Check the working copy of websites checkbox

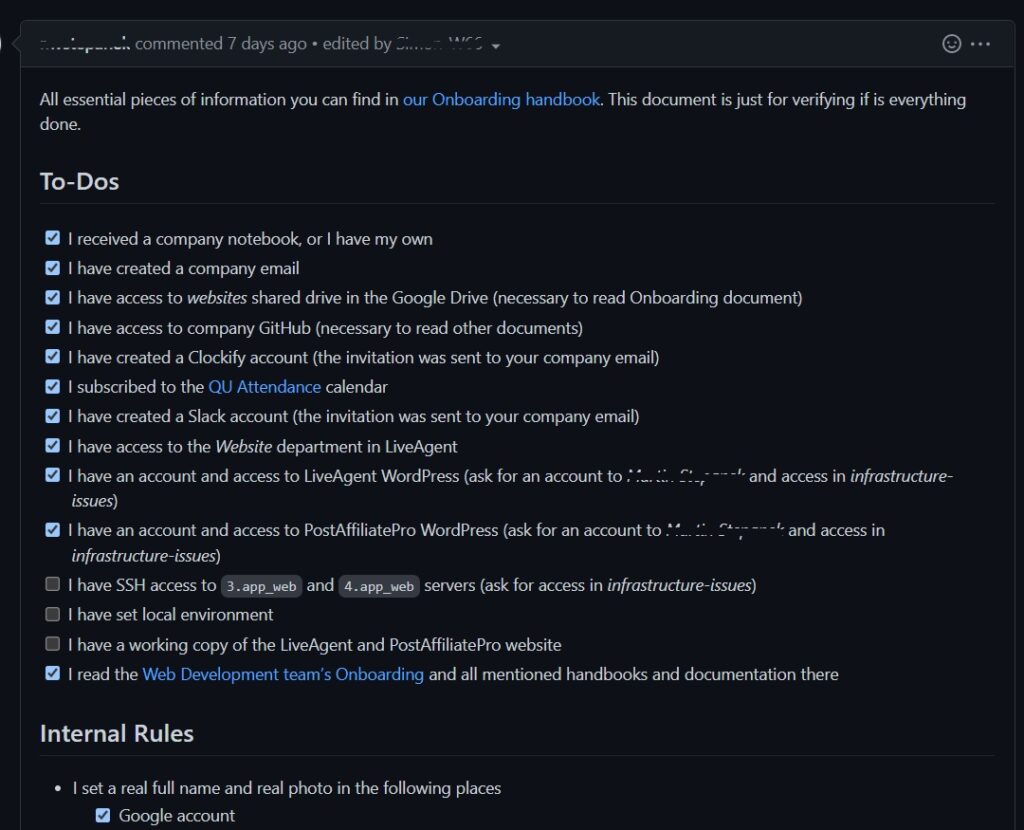click(x=52, y=644)
